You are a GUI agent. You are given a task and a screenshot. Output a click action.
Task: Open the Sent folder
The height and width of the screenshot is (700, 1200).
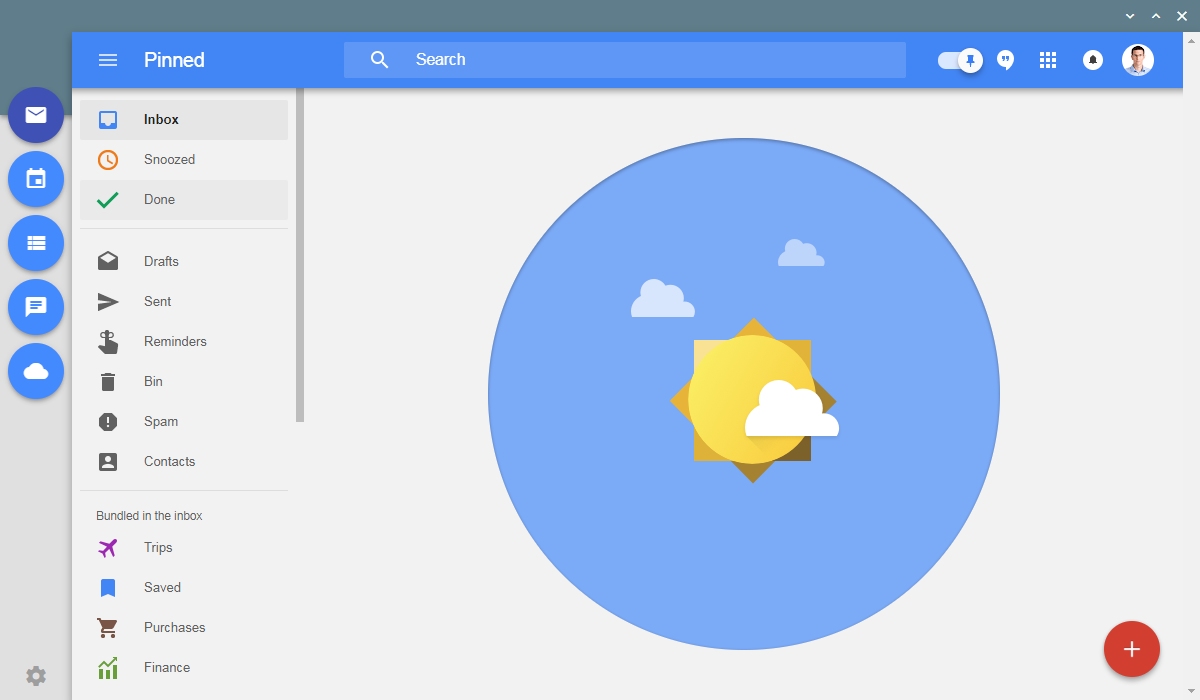(184, 302)
